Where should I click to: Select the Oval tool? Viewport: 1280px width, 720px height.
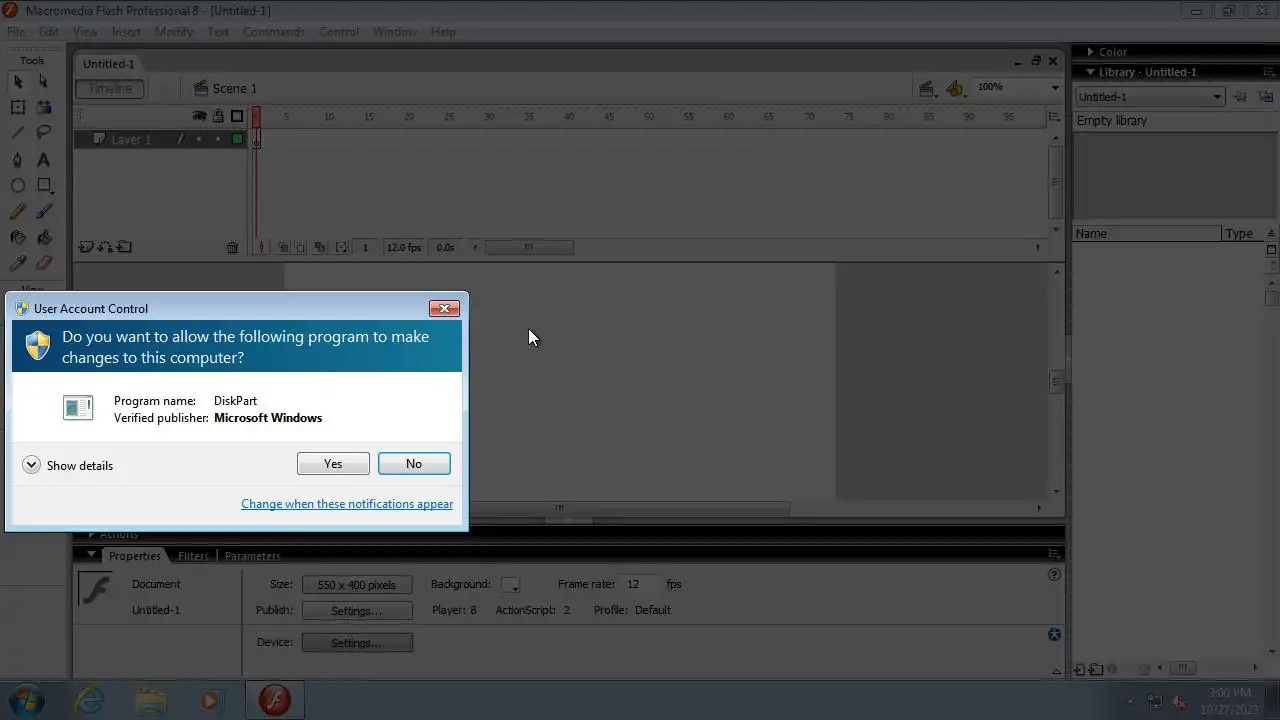click(x=18, y=186)
